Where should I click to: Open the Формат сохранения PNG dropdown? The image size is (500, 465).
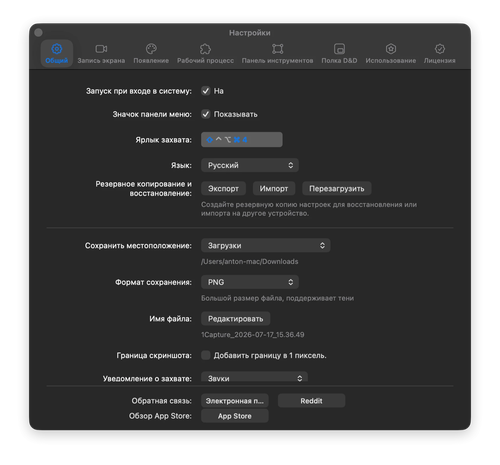250,282
